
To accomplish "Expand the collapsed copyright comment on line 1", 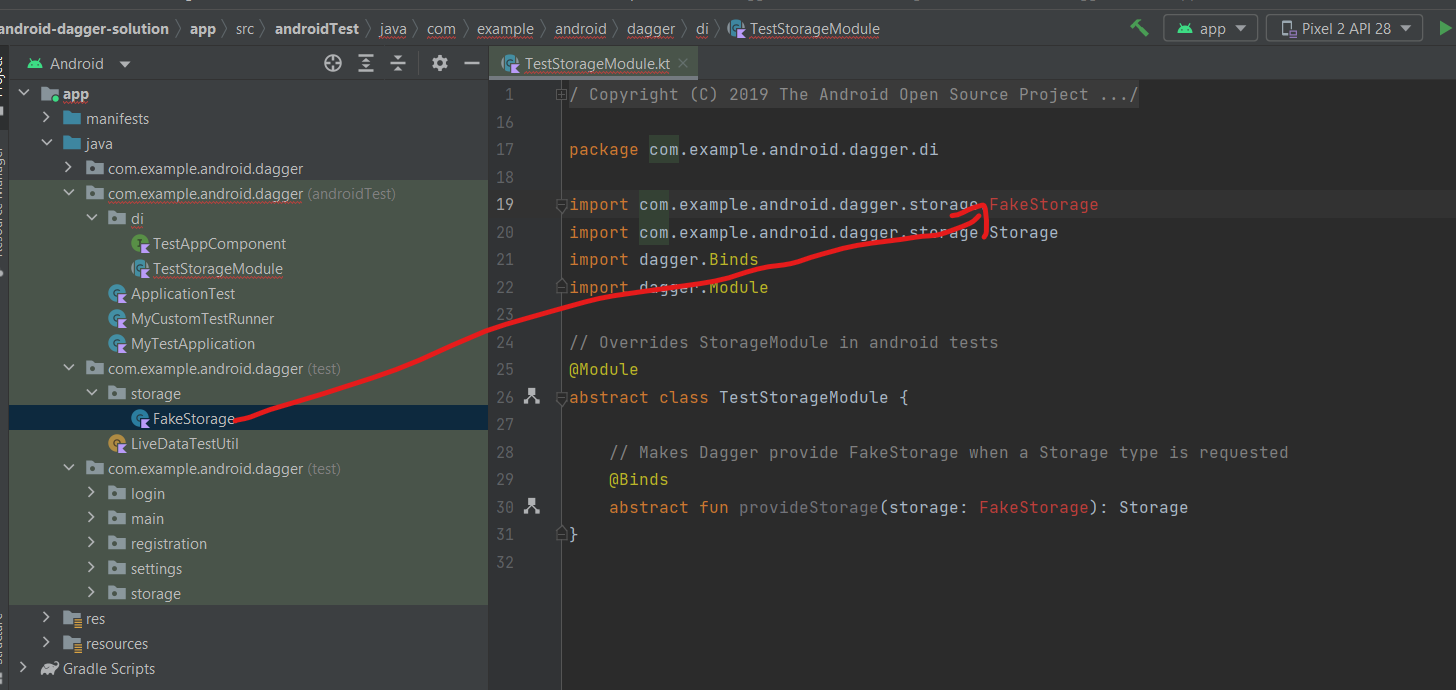I will (561, 95).
